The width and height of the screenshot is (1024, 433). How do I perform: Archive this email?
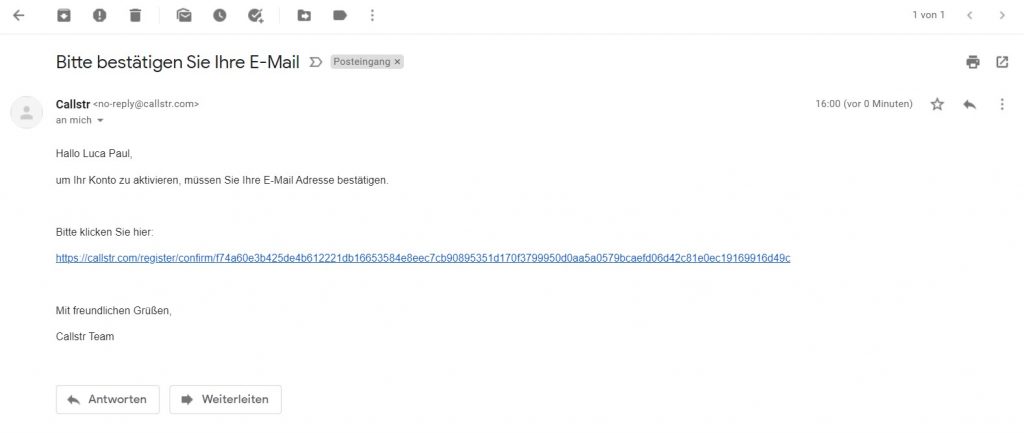tap(64, 15)
